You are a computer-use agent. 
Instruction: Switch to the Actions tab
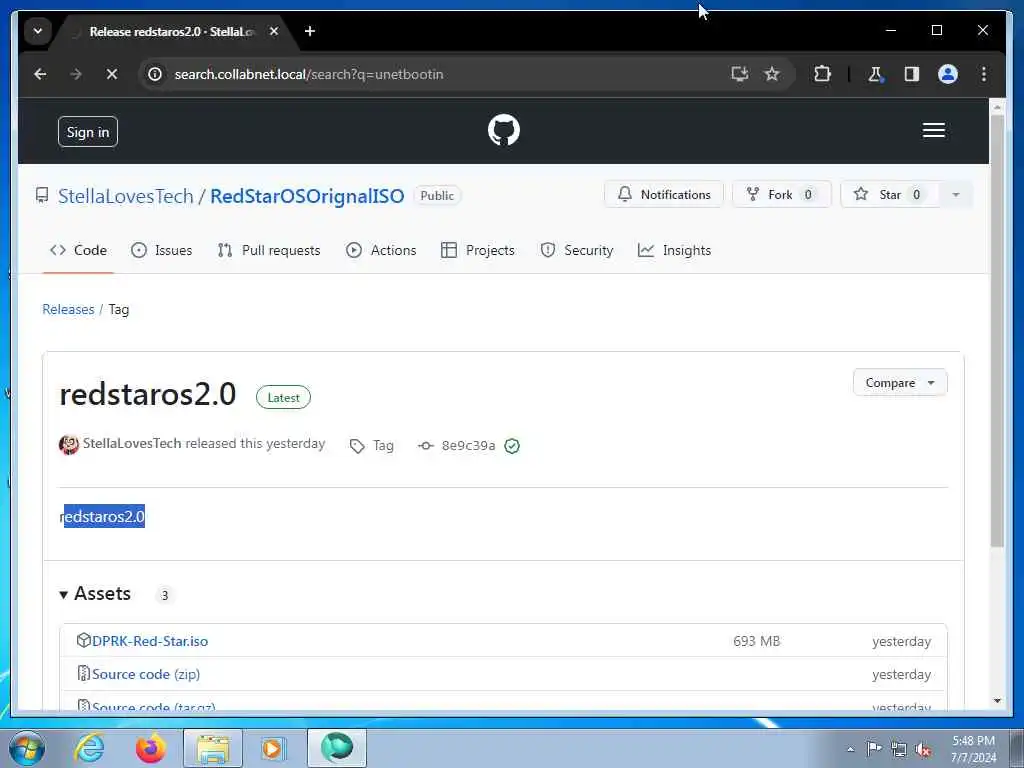click(381, 250)
